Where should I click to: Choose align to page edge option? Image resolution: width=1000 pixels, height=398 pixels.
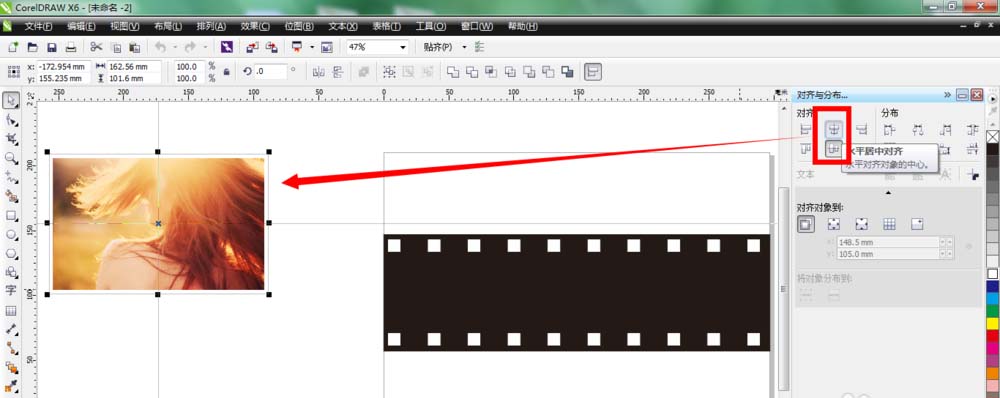(834, 224)
